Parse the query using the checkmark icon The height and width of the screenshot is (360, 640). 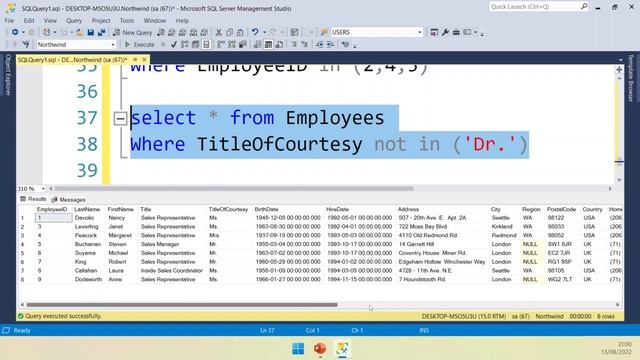click(x=174, y=44)
